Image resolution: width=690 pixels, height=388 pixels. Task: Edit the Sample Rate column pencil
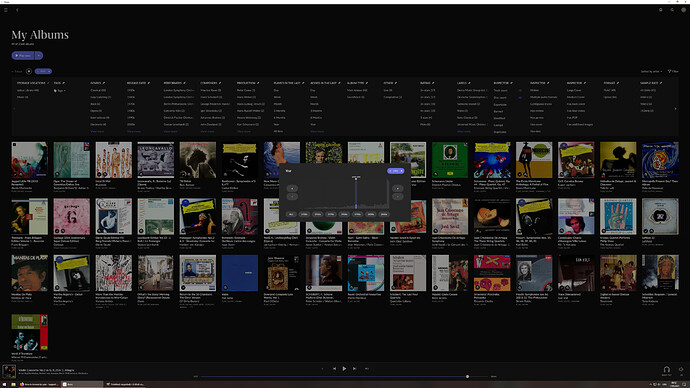(661, 83)
